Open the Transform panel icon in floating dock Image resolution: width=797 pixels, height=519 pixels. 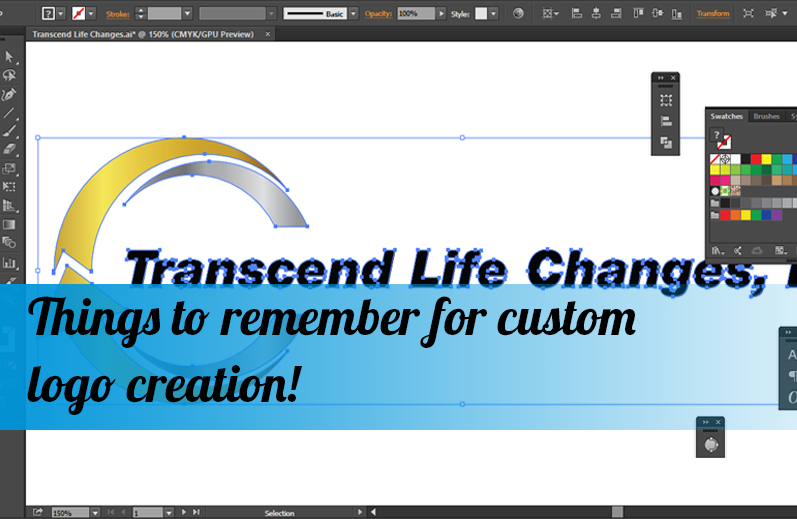[666, 100]
